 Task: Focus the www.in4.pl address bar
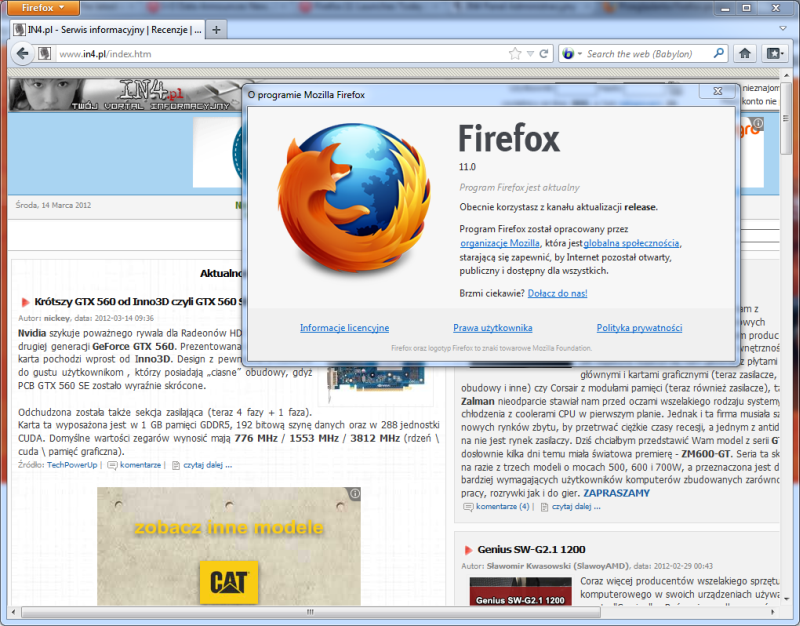[281, 54]
